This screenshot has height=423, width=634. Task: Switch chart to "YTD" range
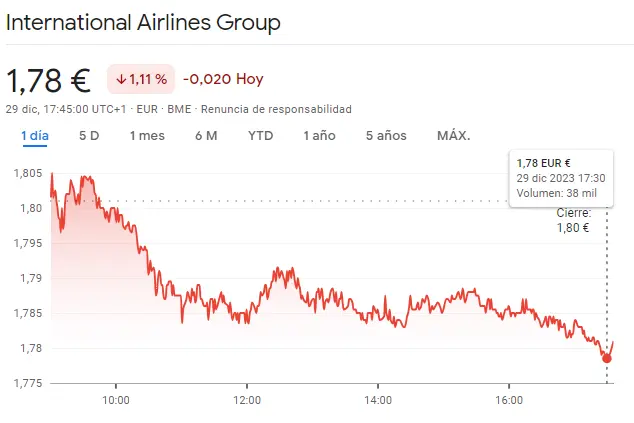tap(260, 136)
